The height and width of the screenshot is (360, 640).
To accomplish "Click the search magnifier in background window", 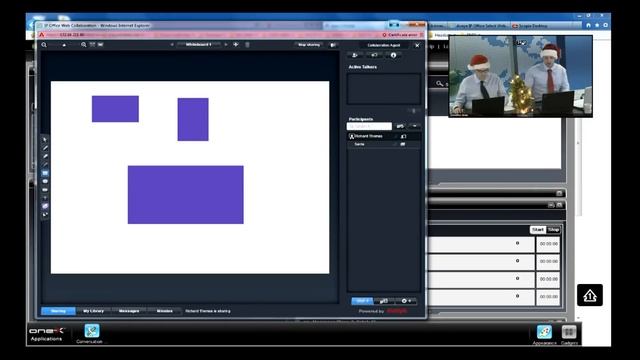I will click(x=439, y=84).
